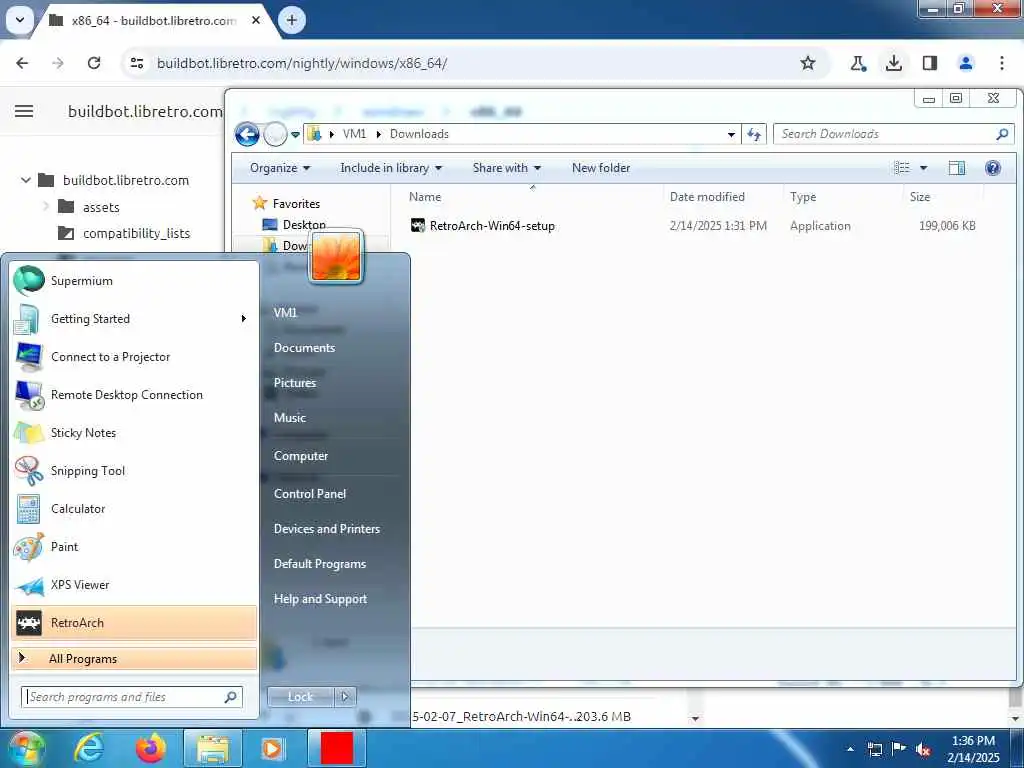Go back in Explorer window

point(247,135)
